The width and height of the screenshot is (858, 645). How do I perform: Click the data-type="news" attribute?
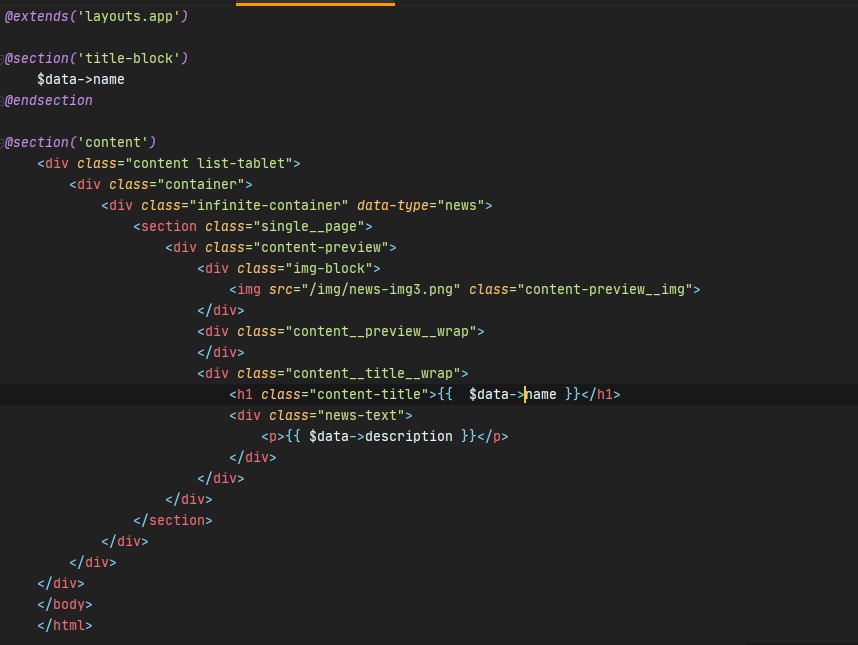coord(421,206)
